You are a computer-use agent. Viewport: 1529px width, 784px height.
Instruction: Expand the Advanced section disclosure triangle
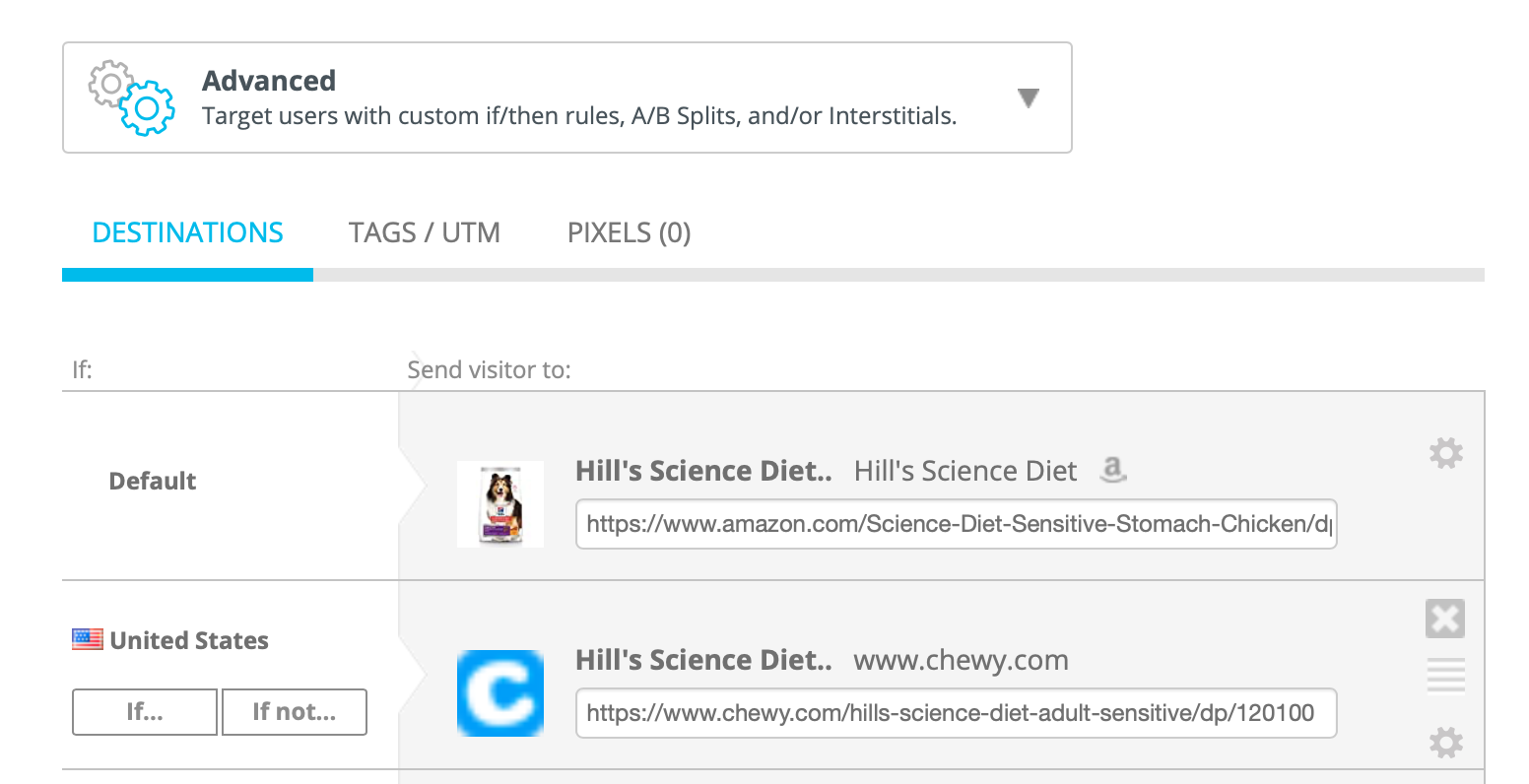[x=1028, y=98]
